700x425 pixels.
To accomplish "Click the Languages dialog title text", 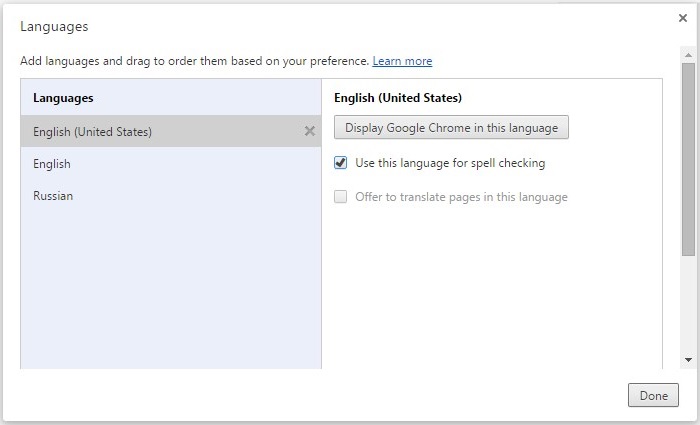I will (54, 26).
